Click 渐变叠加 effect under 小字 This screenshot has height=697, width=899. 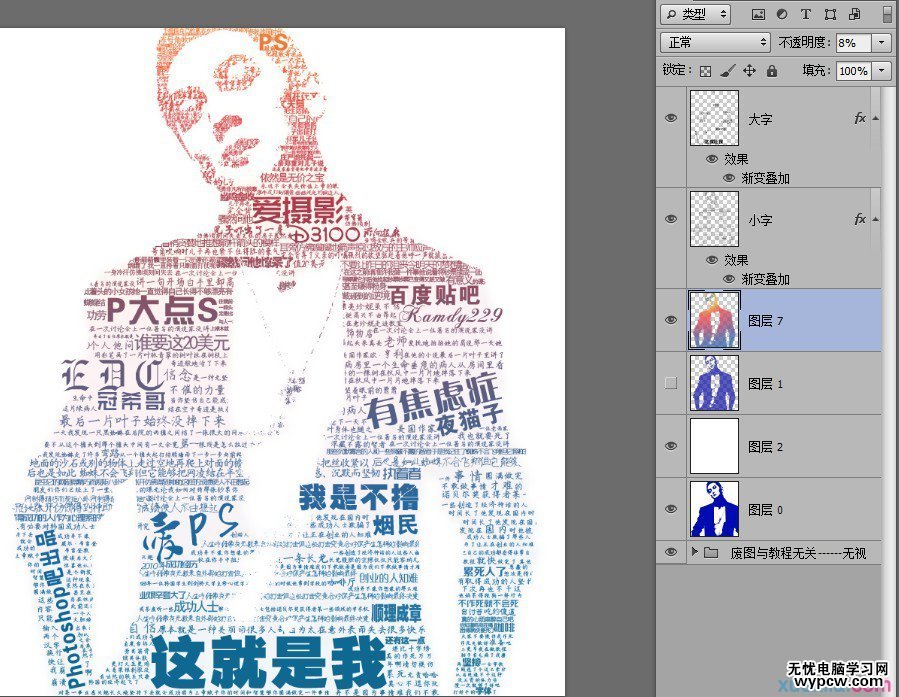(x=765, y=279)
